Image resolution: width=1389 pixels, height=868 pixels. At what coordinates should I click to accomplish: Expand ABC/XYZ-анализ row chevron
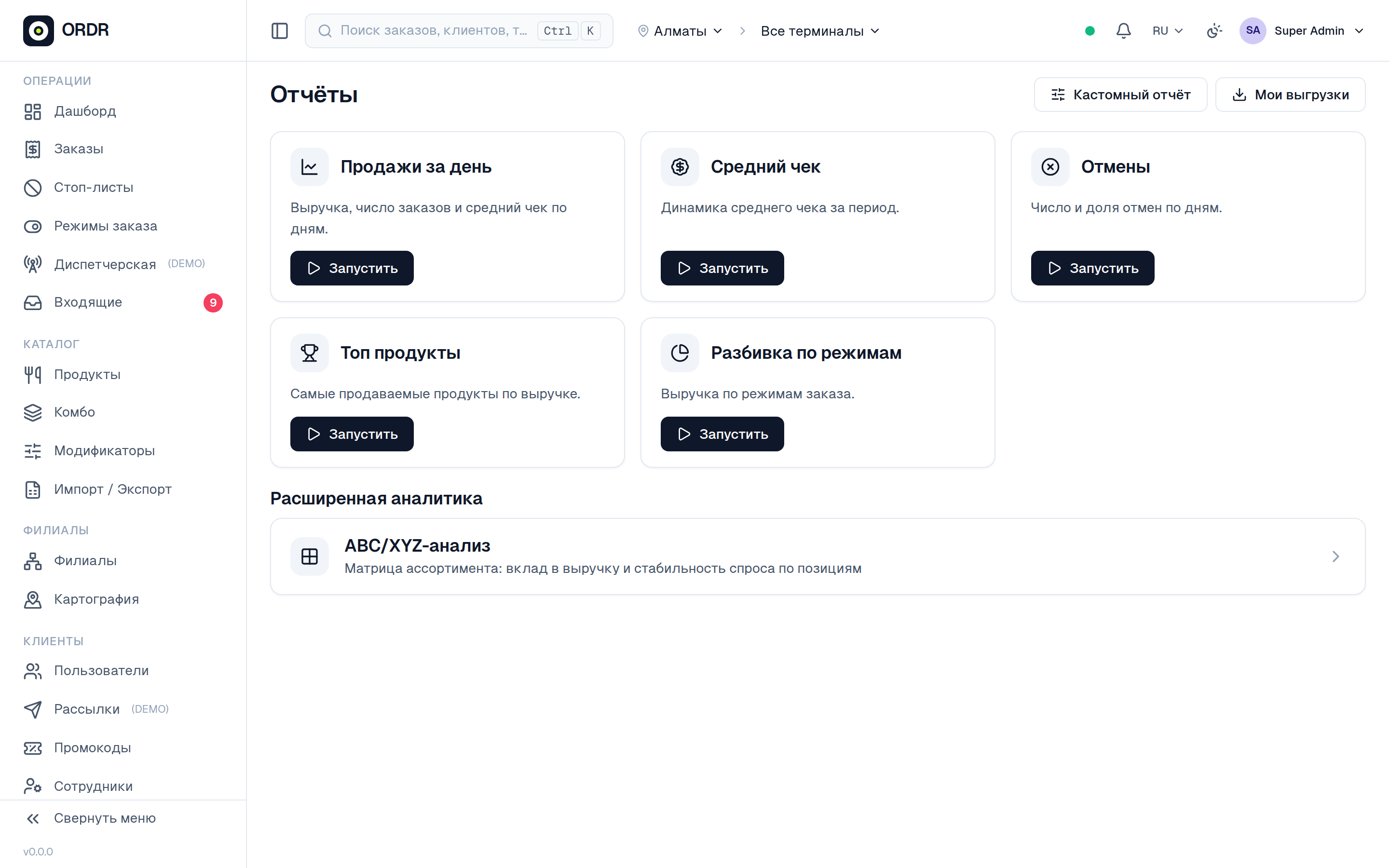coord(1335,556)
